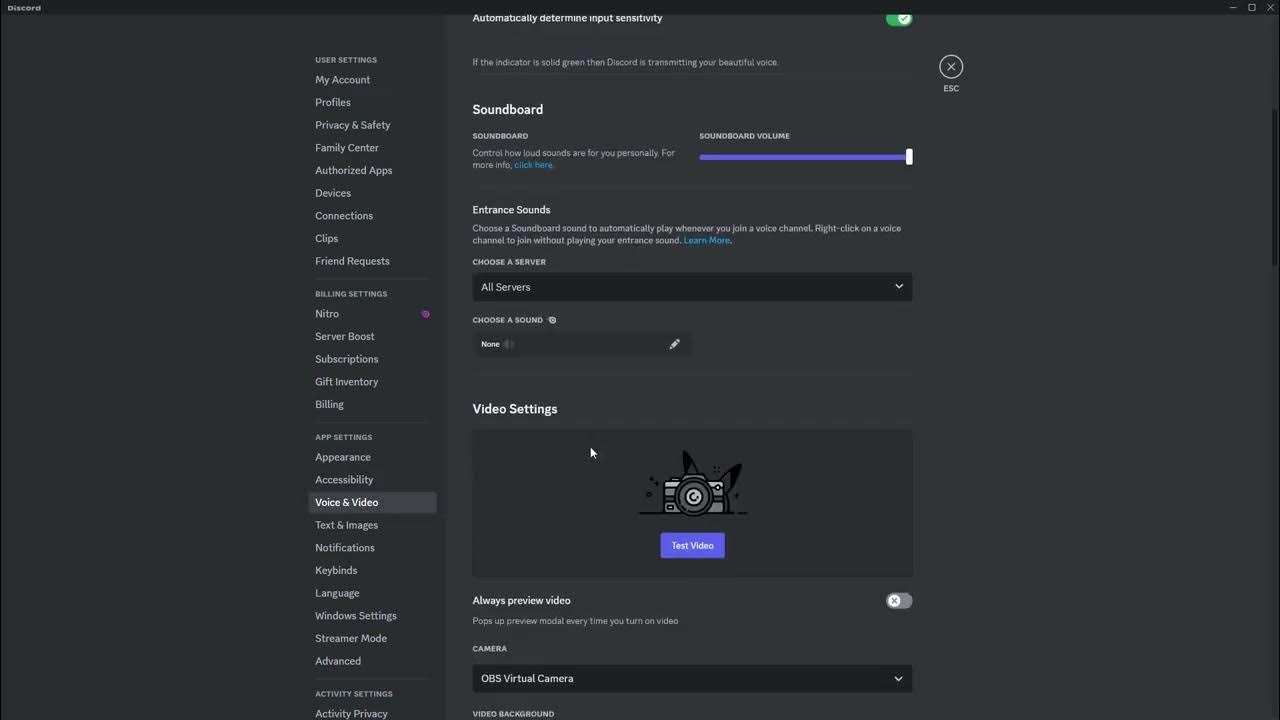This screenshot has height=720, width=1280.
Task: Go to Keybinds settings
Action: (x=336, y=570)
